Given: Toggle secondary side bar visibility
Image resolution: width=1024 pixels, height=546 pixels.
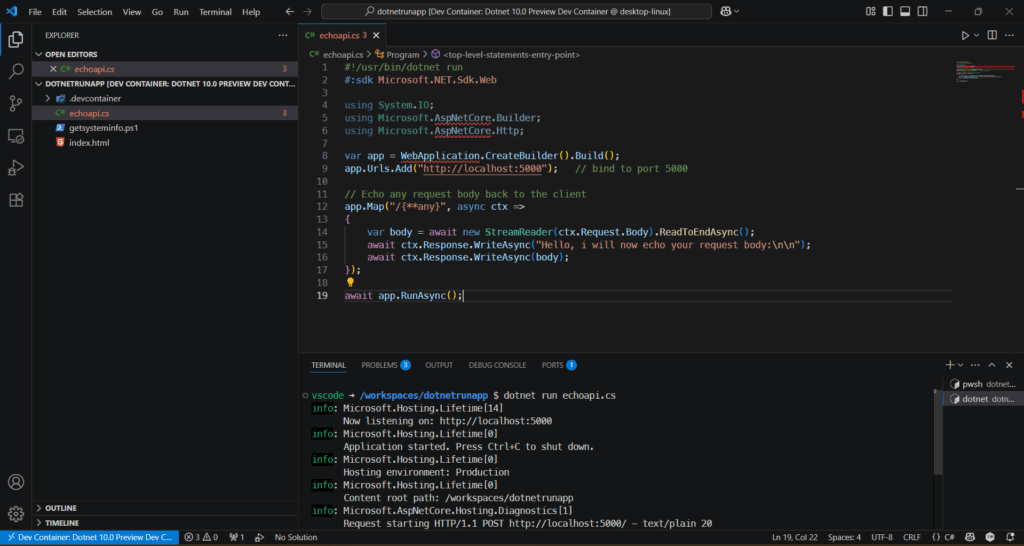Looking at the screenshot, I should (x=922, y=11).
